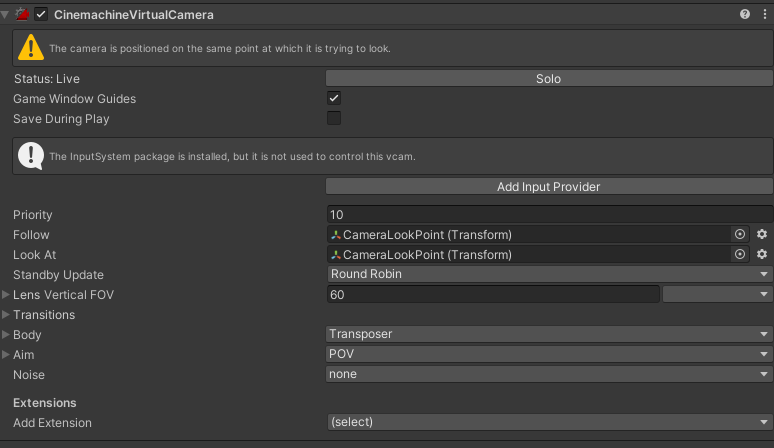Screen dimensions: 774x448
Task: Click the object picker for Follow field
Action: coord(740,235)
